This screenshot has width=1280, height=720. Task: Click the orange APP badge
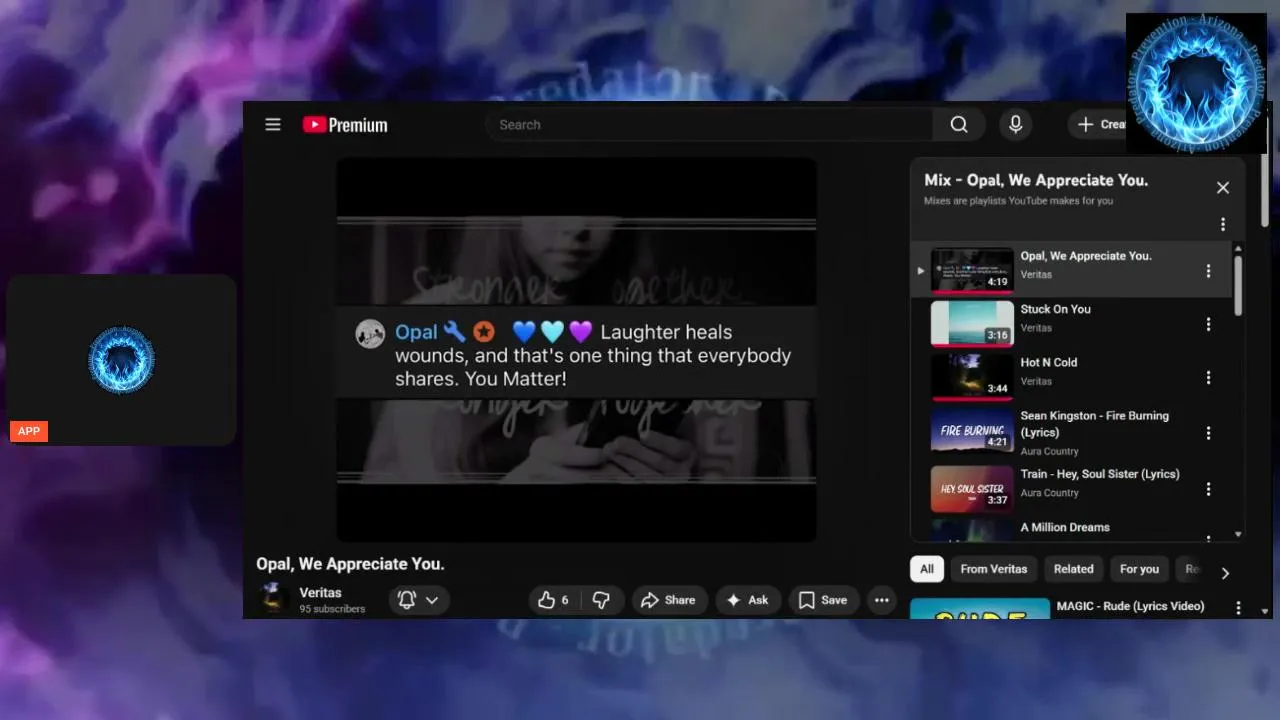coord(29,431)
